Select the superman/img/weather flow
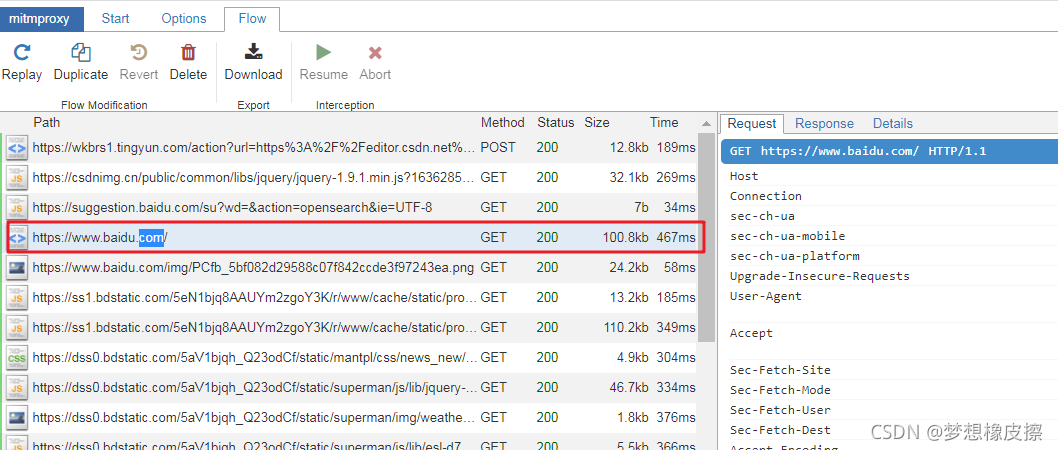 [x=351, y=418]
